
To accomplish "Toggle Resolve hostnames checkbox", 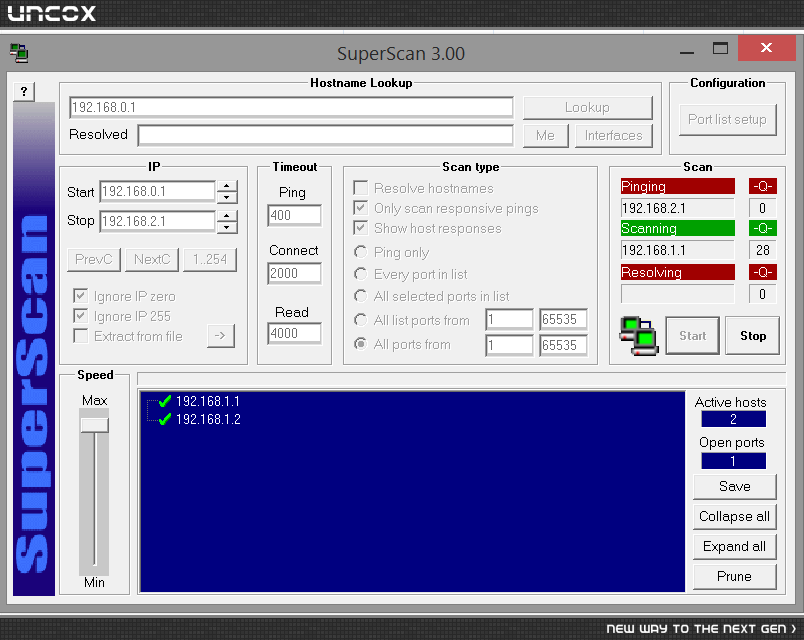I will (360, 188).
